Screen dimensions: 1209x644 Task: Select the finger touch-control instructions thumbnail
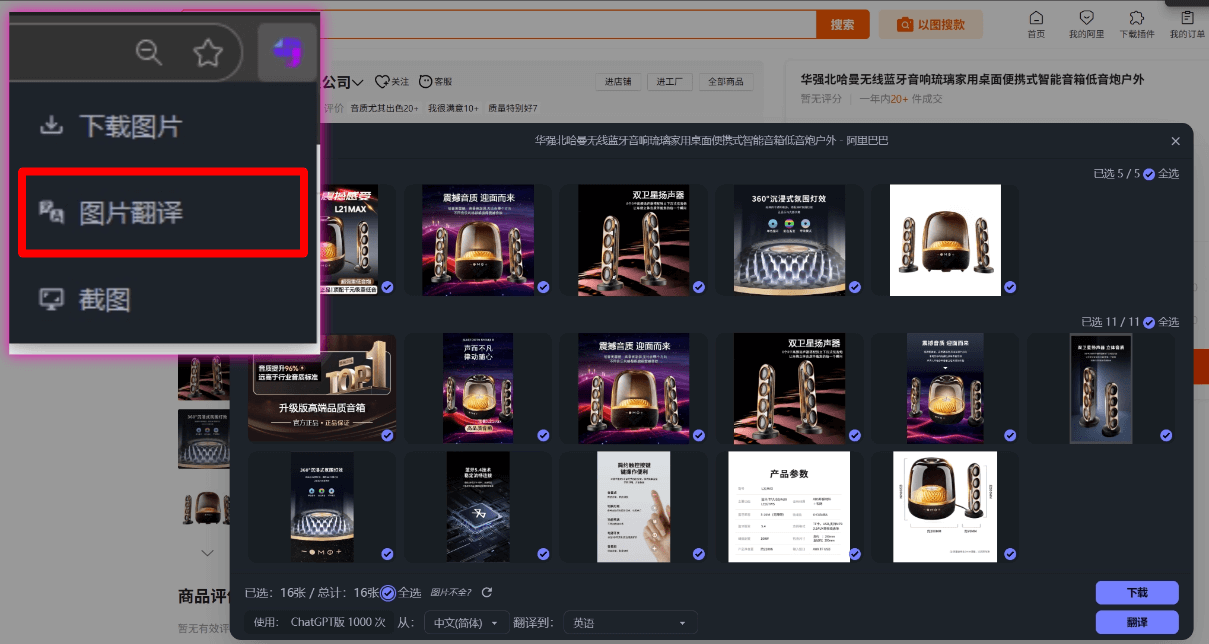point(633,507)
